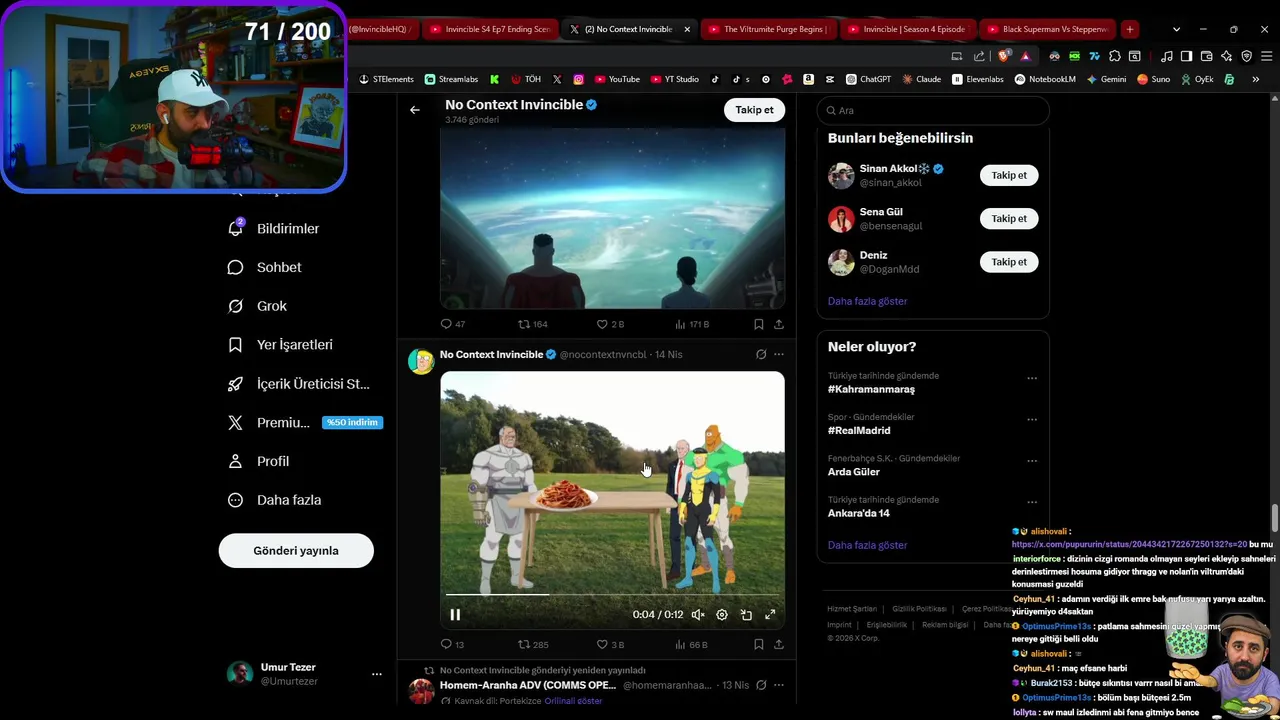View analytics showing 171 B views
1280x720 pixels.
click(692, 324)
